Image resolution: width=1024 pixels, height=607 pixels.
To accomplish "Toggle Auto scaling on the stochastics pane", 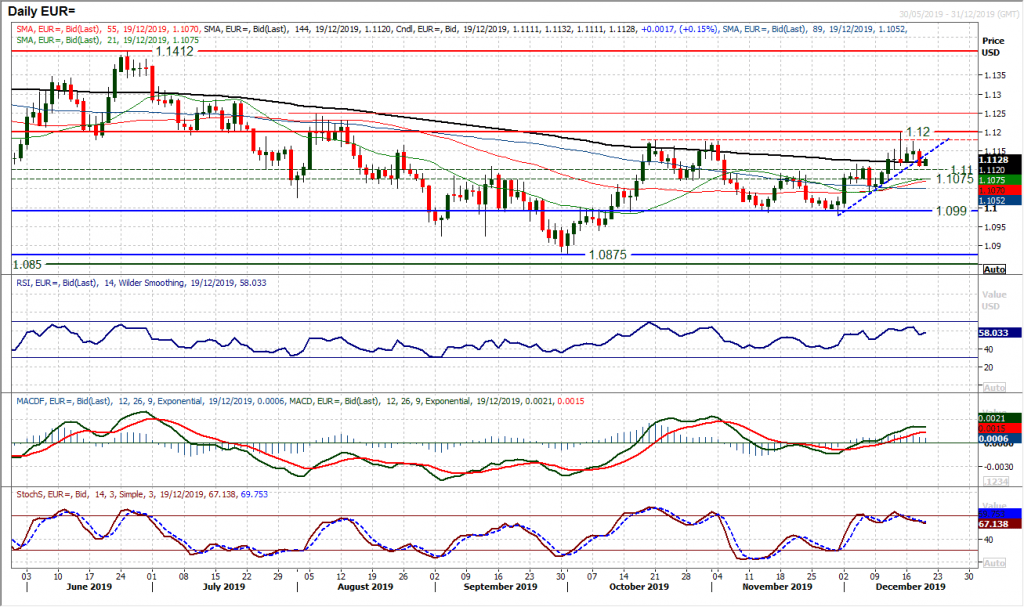I will [x=995, y=562].
